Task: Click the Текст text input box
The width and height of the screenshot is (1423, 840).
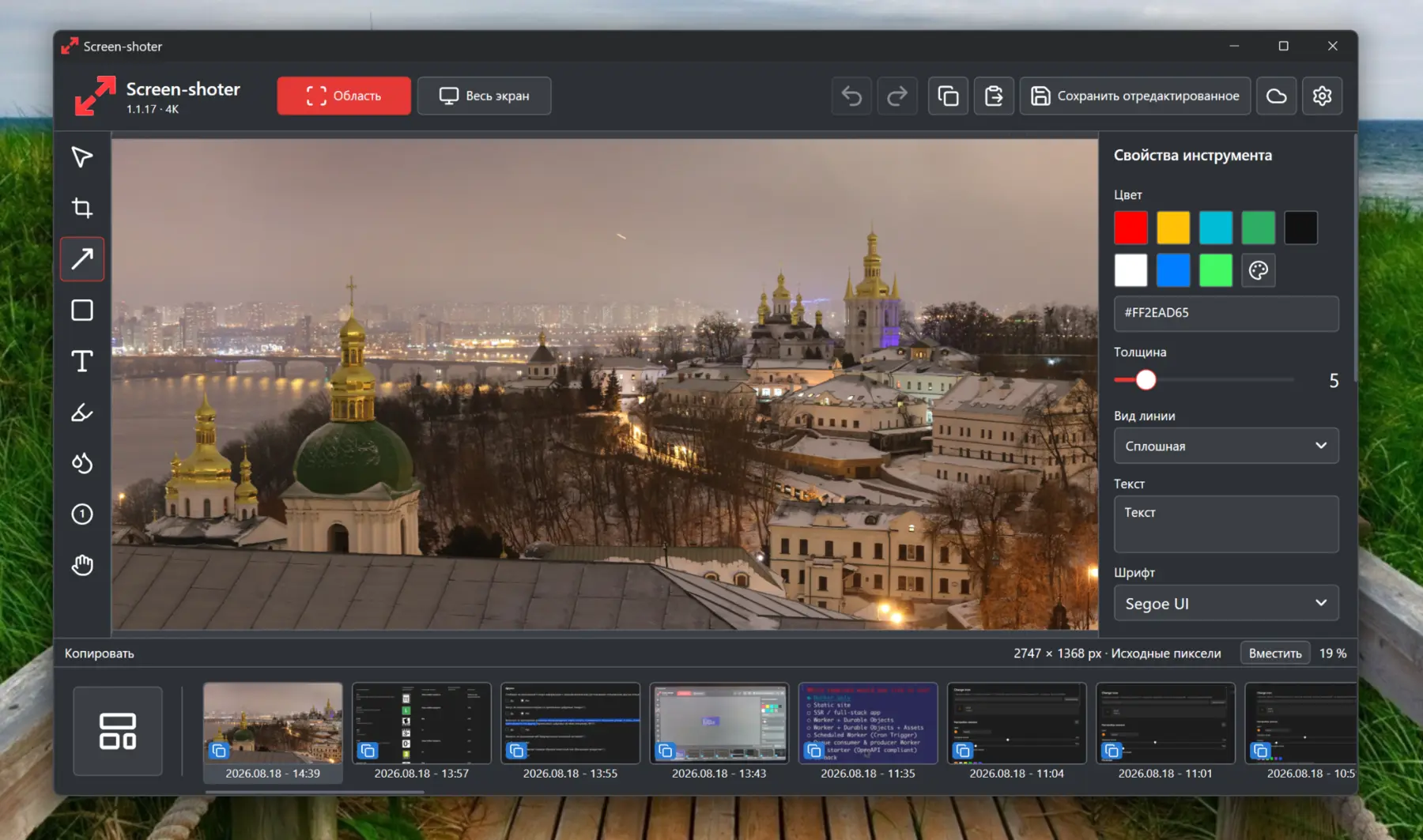Action: 1226,524
